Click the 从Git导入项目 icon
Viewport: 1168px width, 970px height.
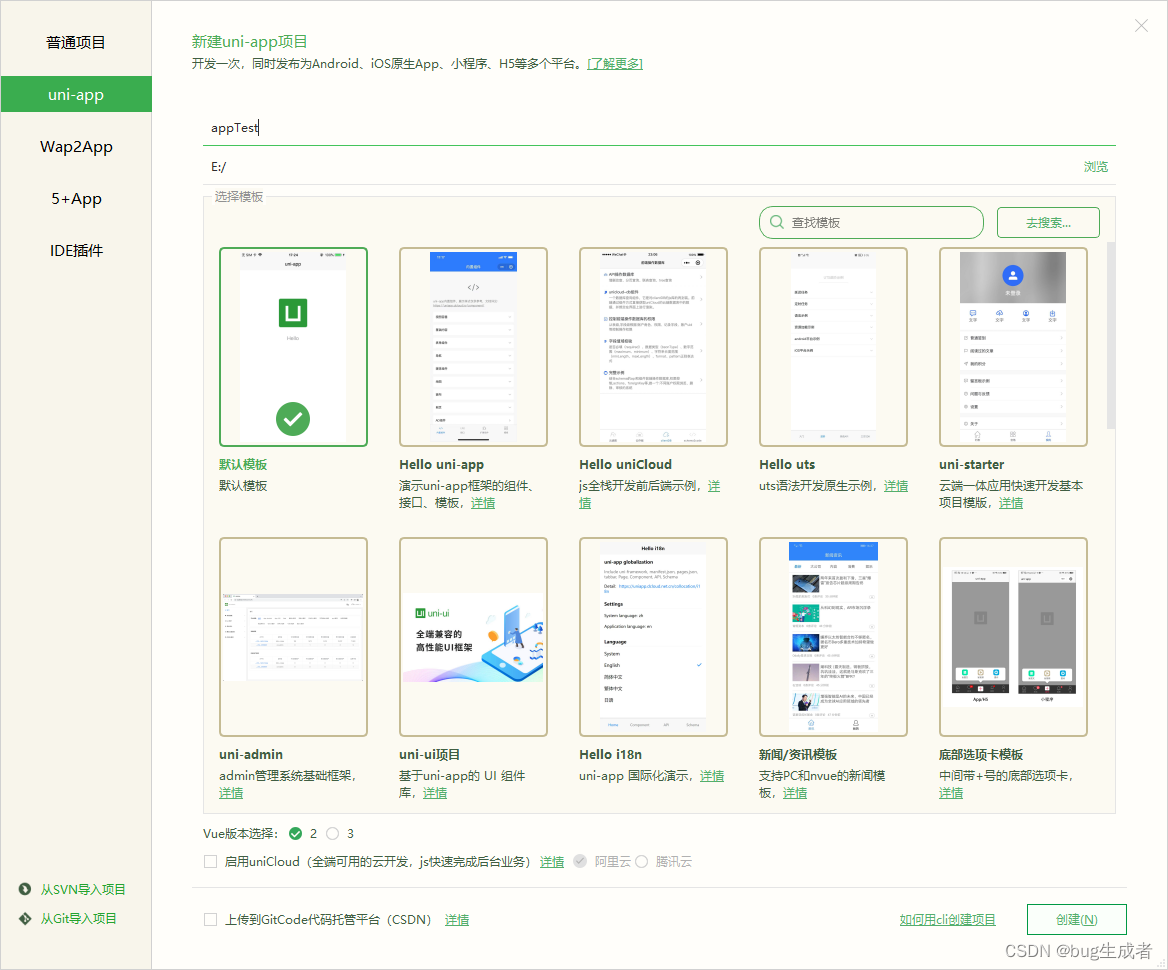tap(24, 918)
